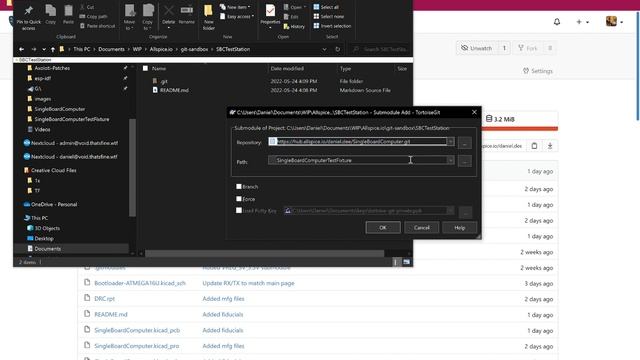Enable the Branch checkbox
This screenshot has height=360, width=640.
coord(239,187)
